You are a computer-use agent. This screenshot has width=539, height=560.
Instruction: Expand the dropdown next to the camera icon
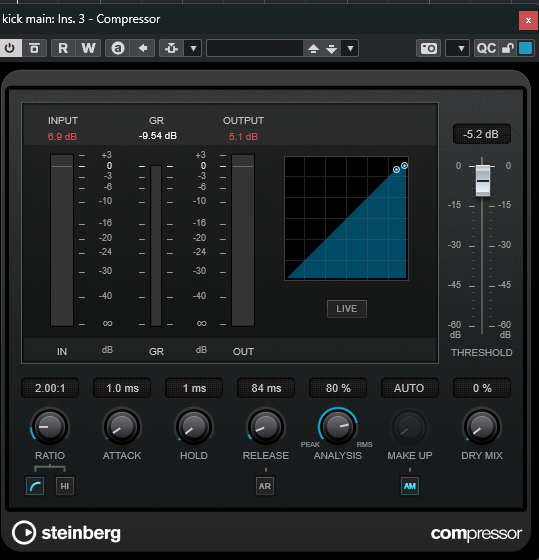coord(458,48)
